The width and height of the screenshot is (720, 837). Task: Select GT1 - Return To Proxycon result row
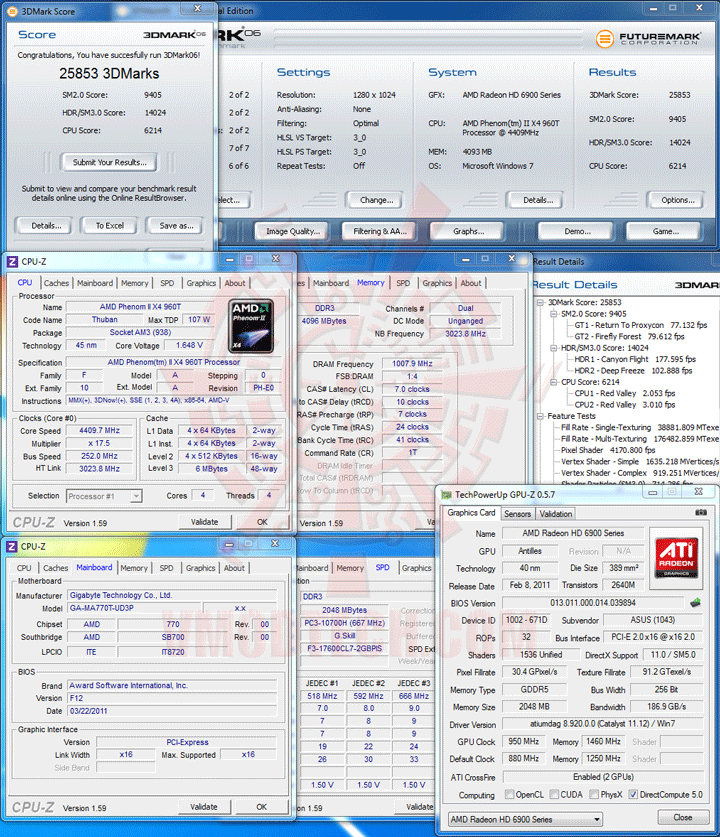[640, 325]
